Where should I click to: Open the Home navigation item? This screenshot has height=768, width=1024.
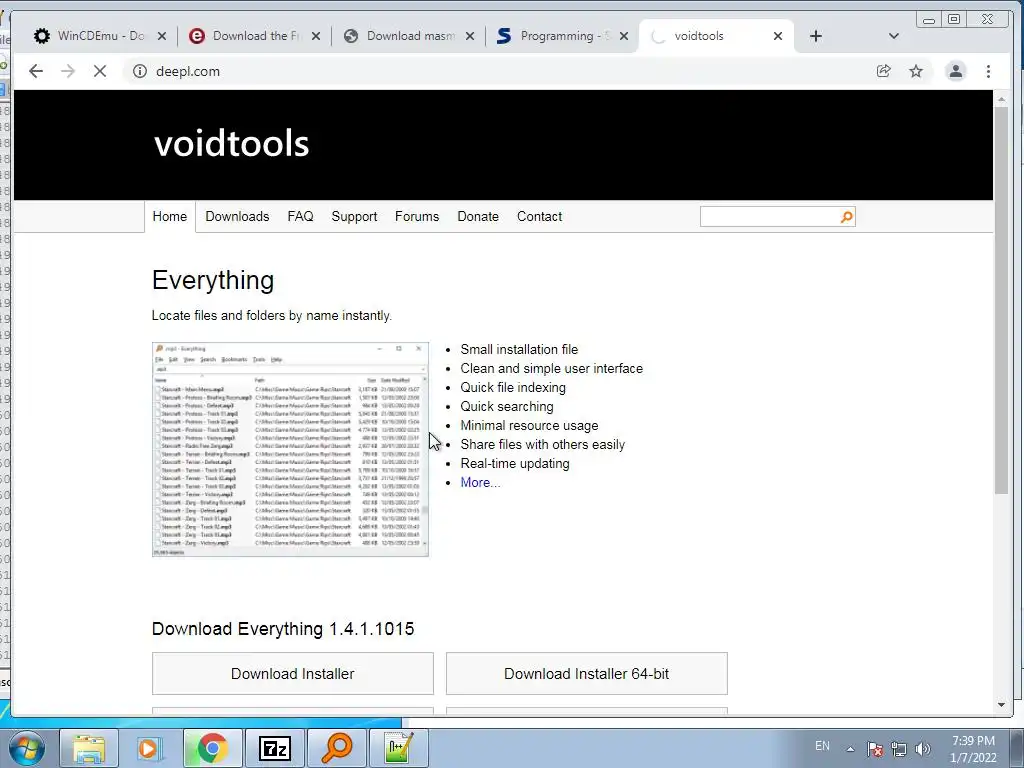pos(170,216)
